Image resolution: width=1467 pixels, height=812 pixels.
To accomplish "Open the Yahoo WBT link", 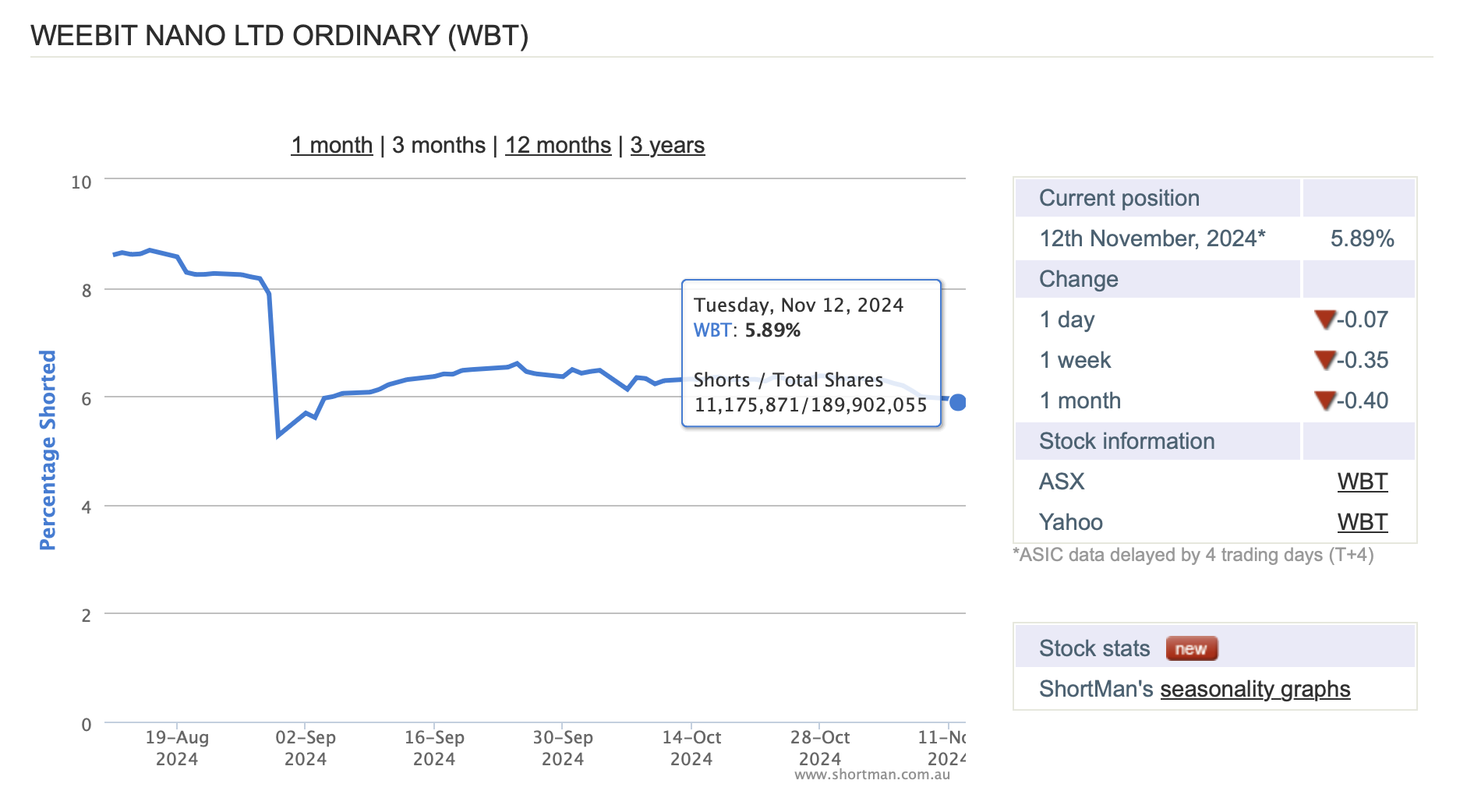I will [1363, 522].
